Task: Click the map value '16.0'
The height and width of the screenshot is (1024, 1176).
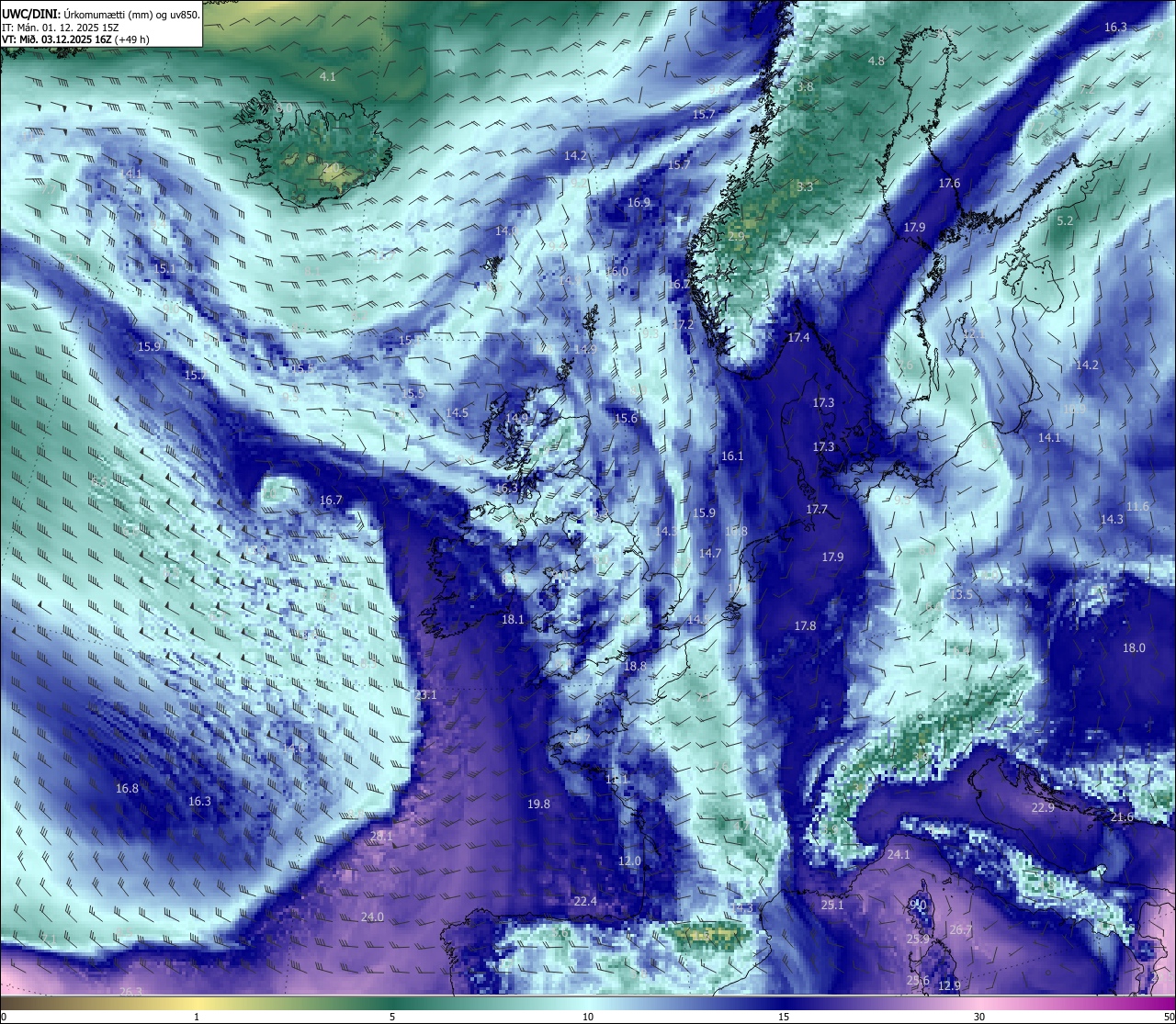Action: point(616,272)
